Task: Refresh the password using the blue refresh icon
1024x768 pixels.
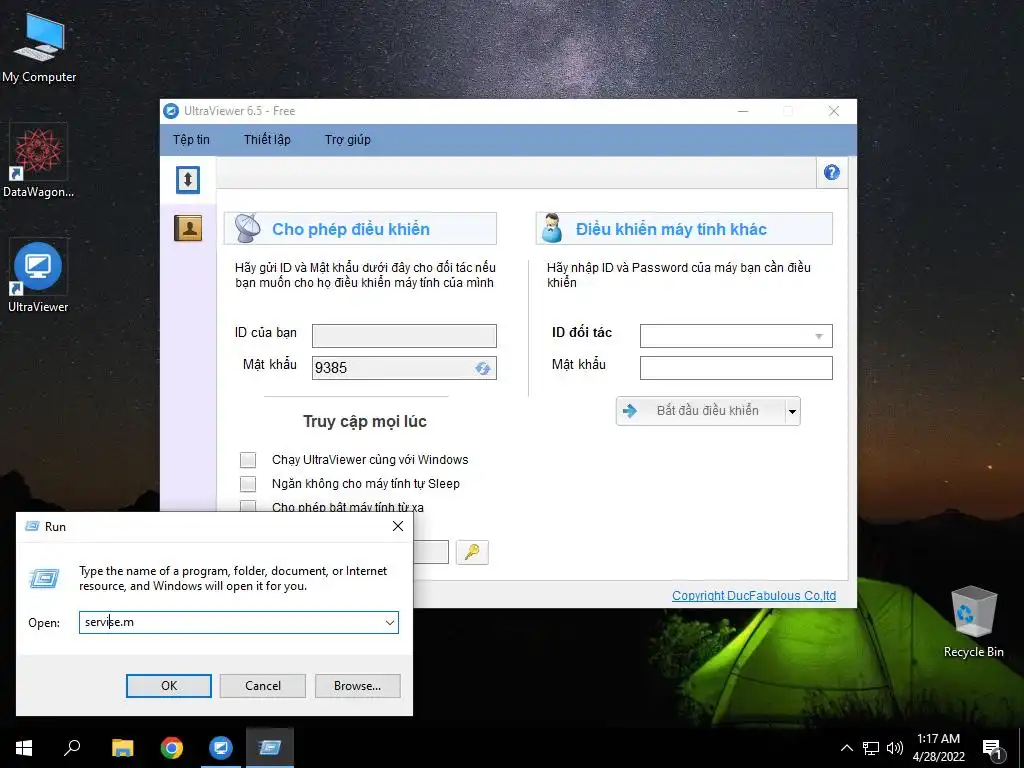Action: pos(483,368)
